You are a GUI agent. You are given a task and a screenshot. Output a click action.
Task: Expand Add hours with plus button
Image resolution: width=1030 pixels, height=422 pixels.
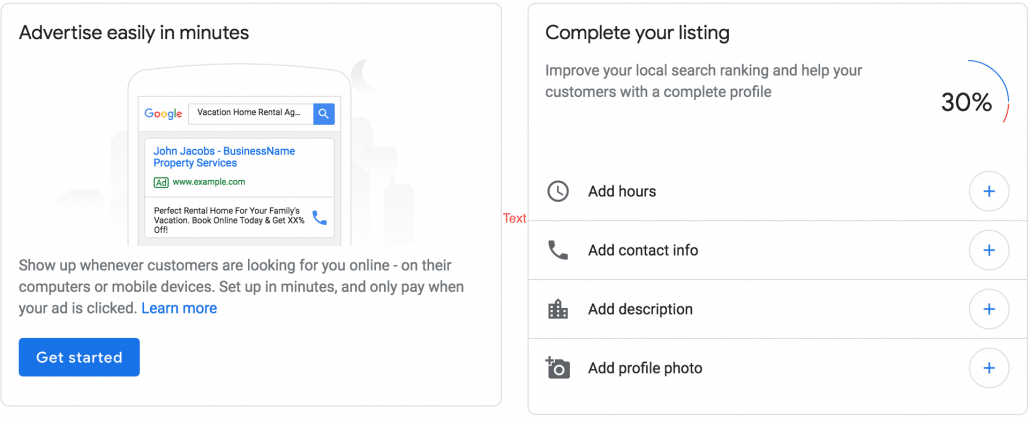coord(989,191)
